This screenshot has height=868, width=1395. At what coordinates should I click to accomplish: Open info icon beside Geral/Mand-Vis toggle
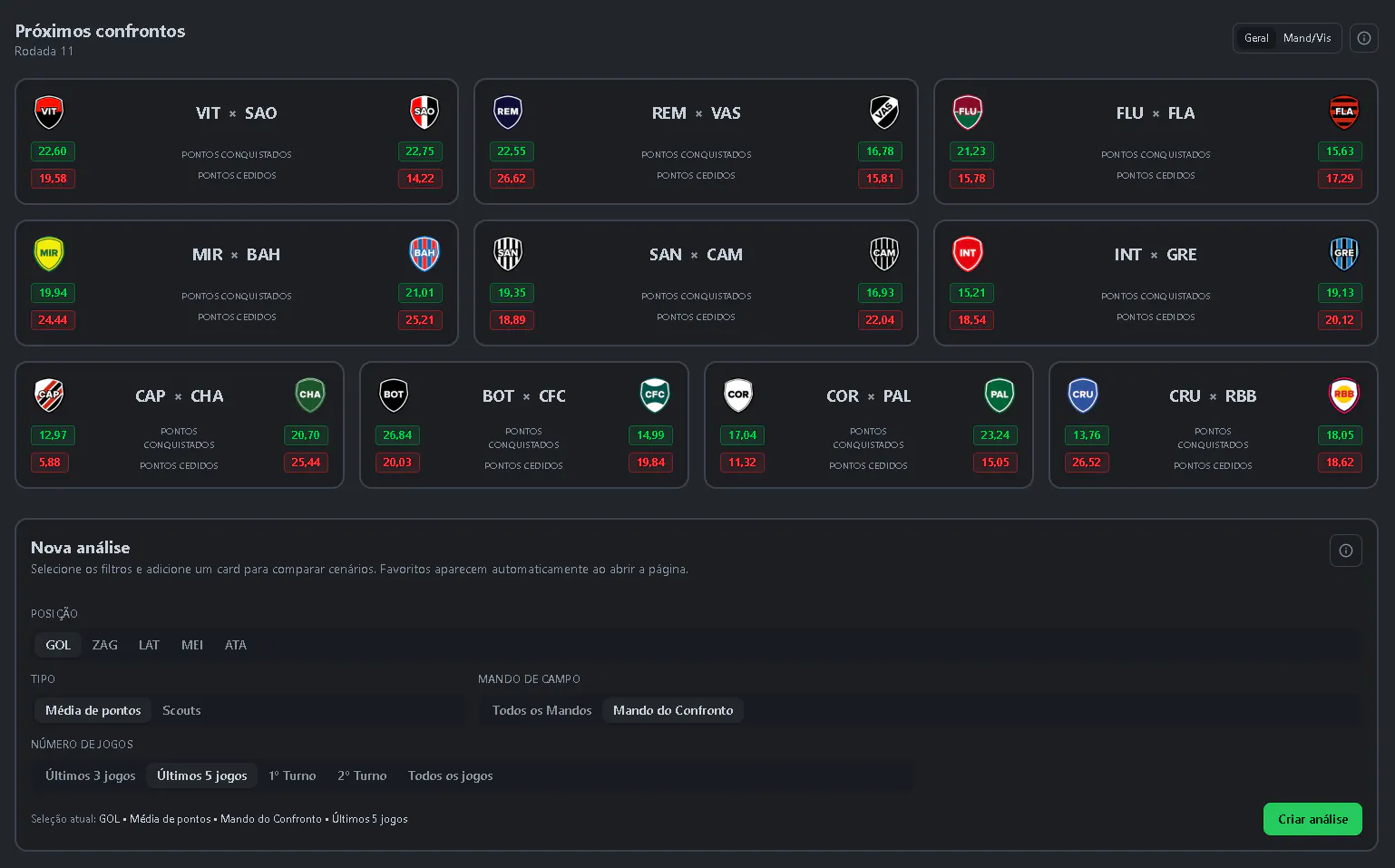(x=1364, y=38)
